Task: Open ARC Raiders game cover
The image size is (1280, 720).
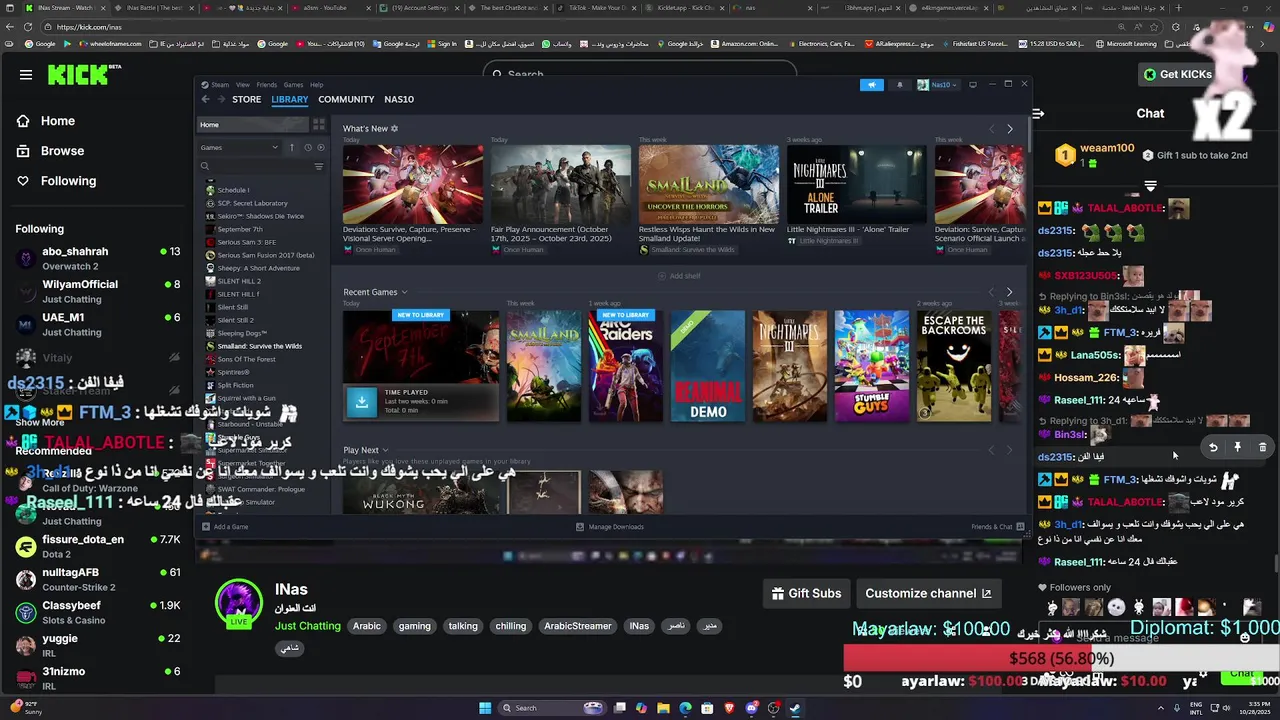Action: click(625, 366)
